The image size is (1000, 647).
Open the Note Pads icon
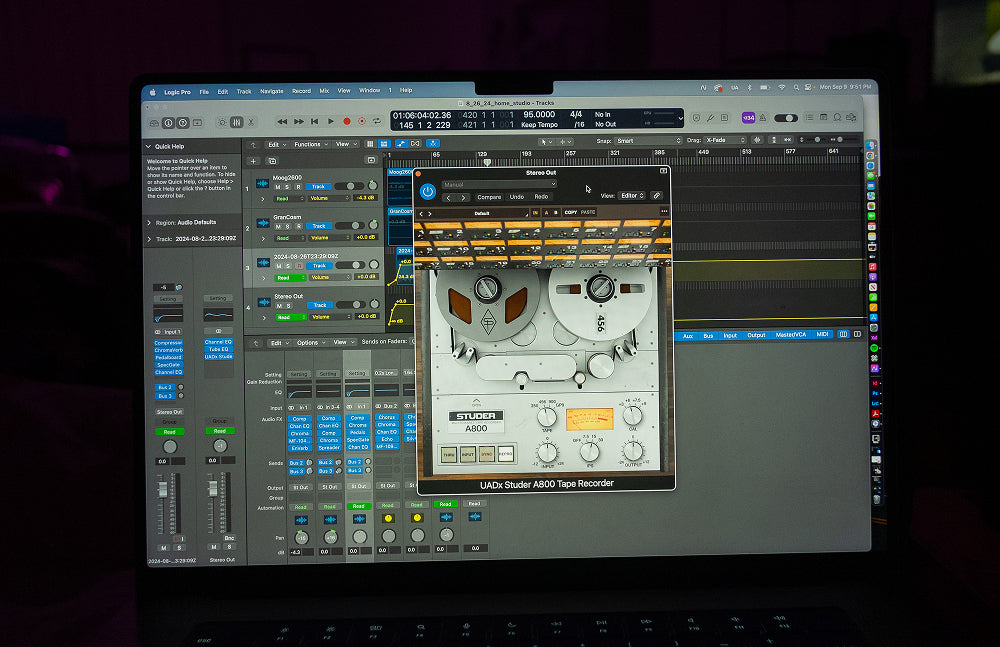tap(823, 117)
